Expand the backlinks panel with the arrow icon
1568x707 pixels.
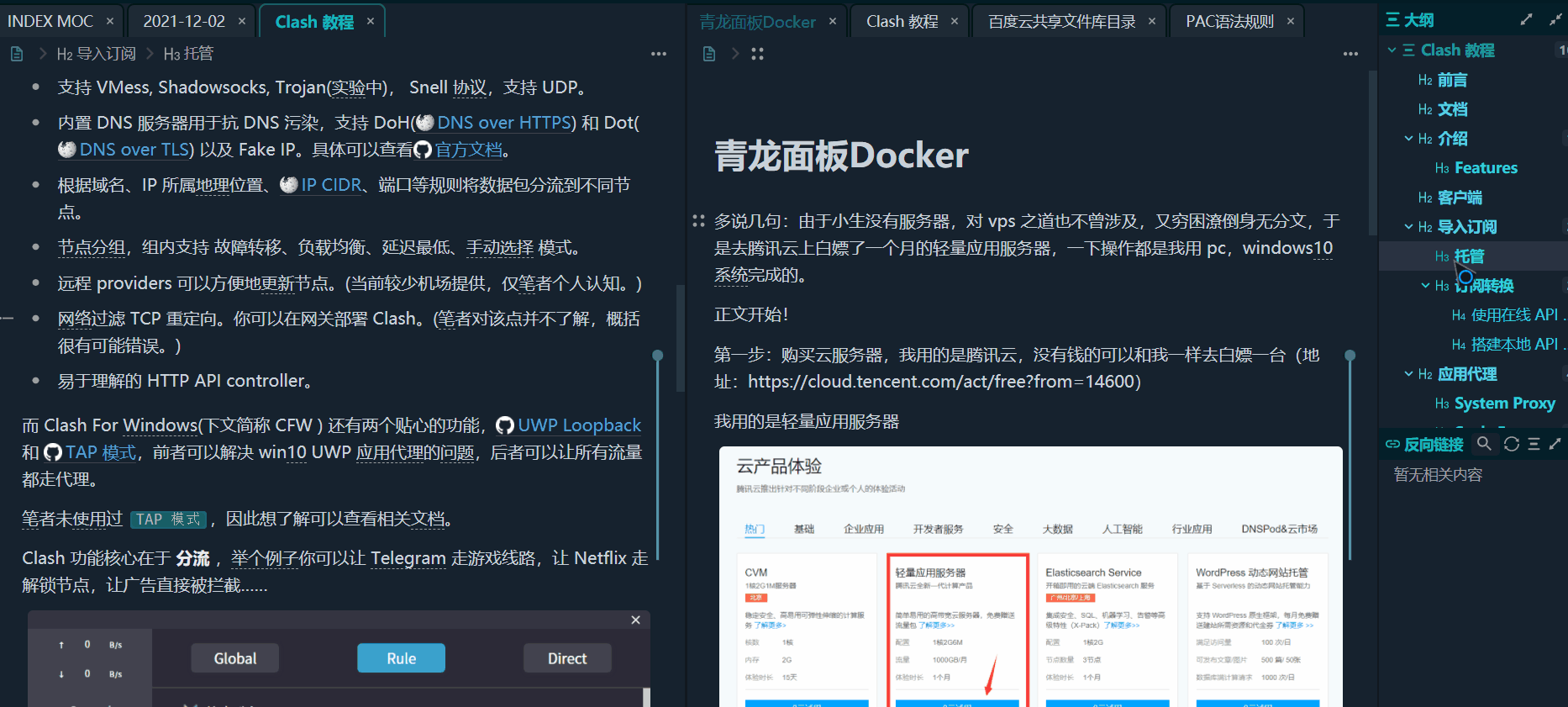[1555, 444]
